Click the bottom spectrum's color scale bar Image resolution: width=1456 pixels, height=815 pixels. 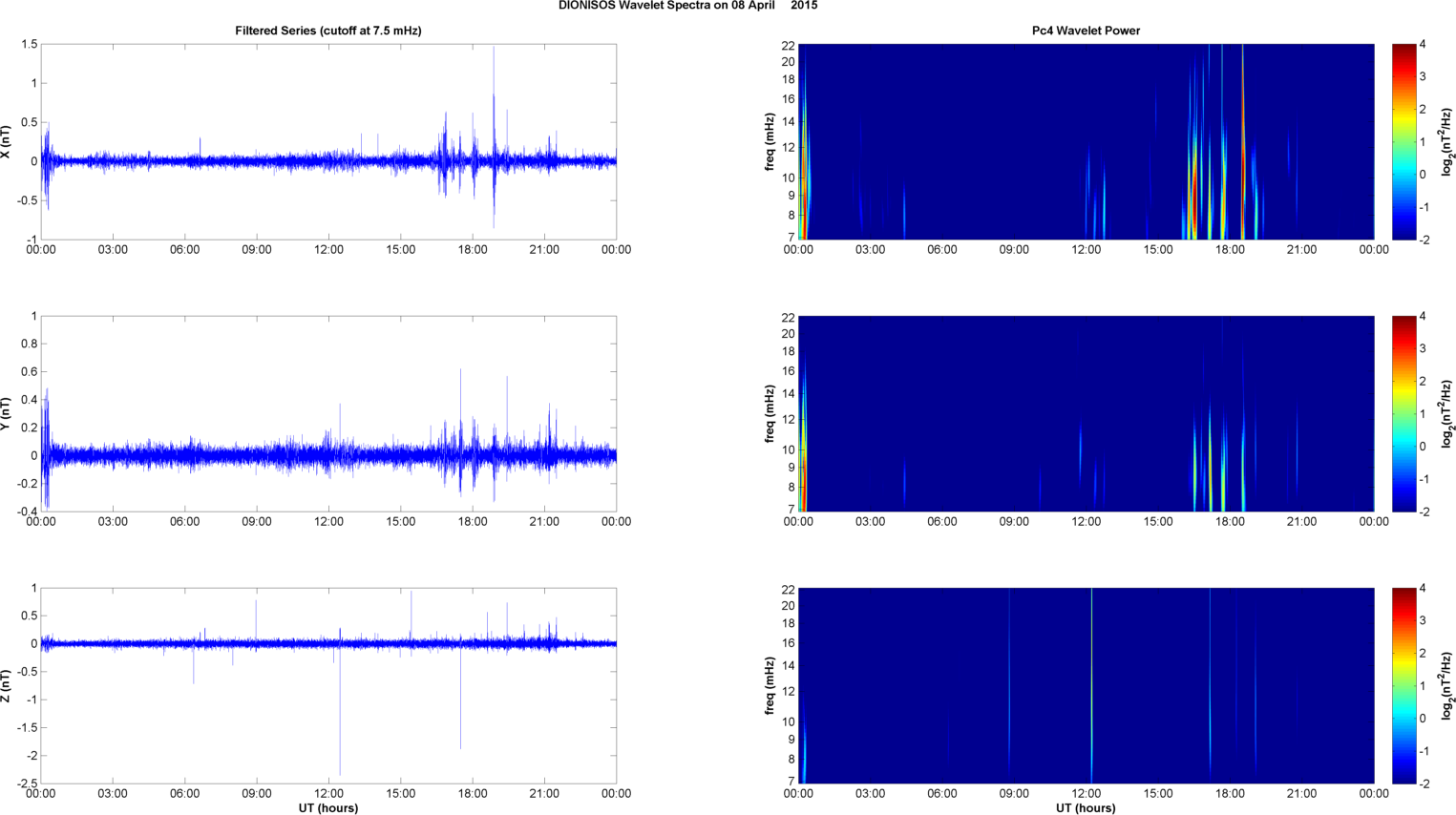tap(1403, 685)
